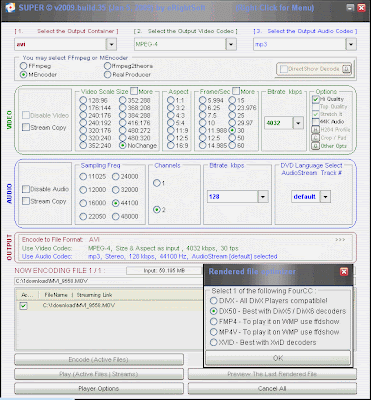Select 1 audio channel
This screenshot has width=371, height=400.
(x=156, y=183)
